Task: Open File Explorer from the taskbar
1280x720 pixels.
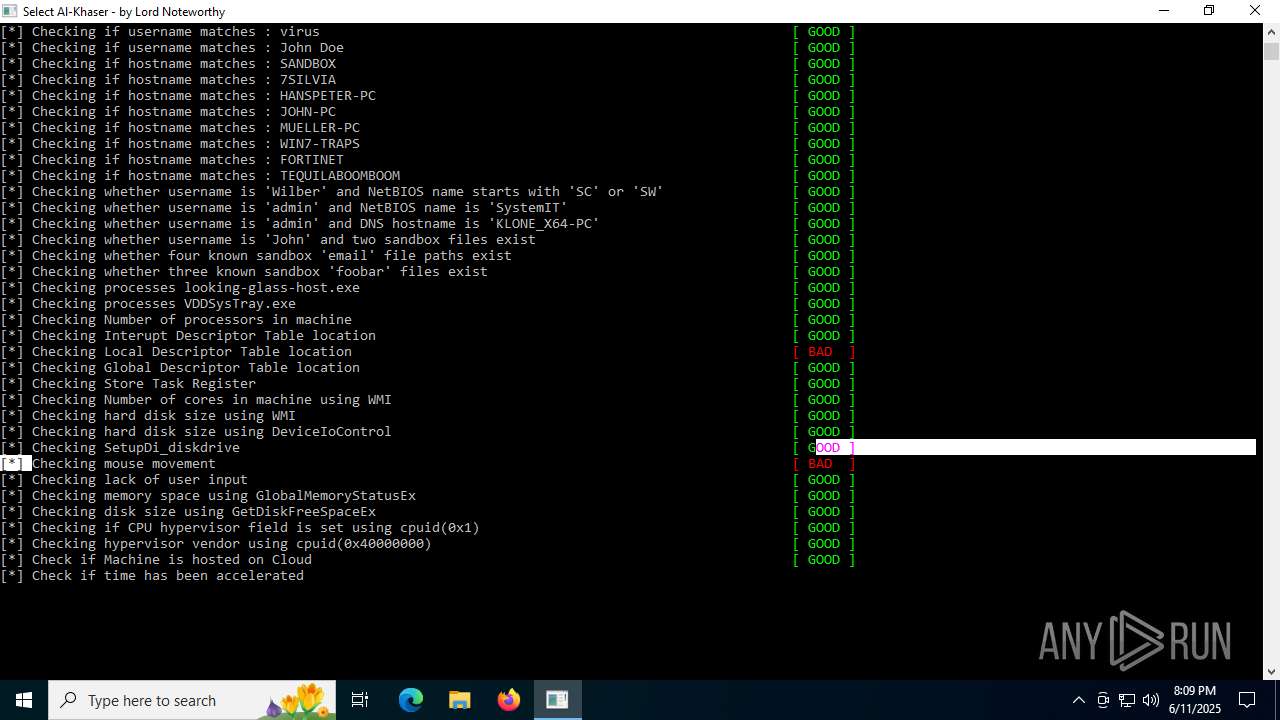Action: tap(460, 700)
